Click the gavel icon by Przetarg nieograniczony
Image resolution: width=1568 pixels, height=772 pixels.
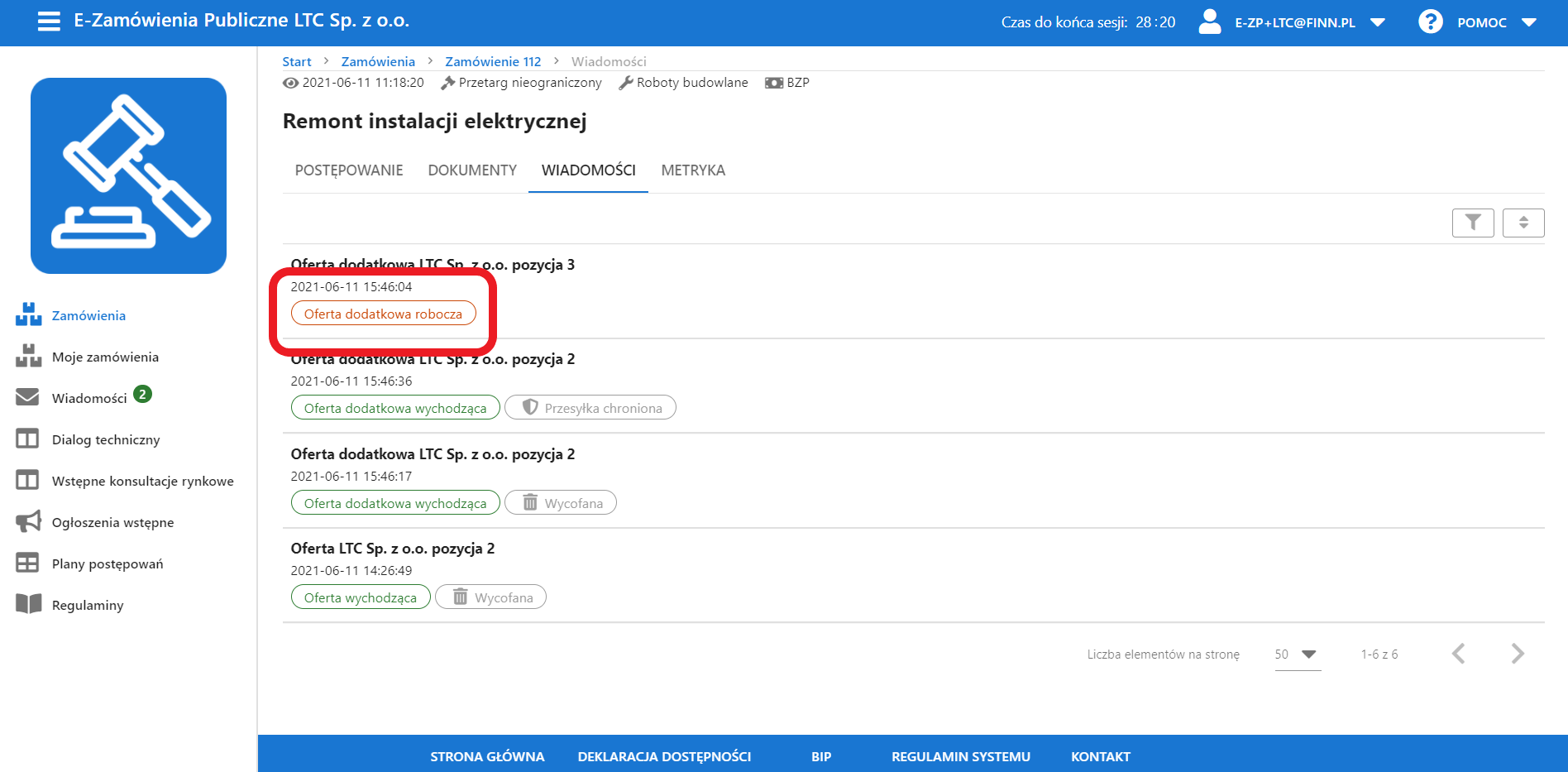(x=448, y=83)
